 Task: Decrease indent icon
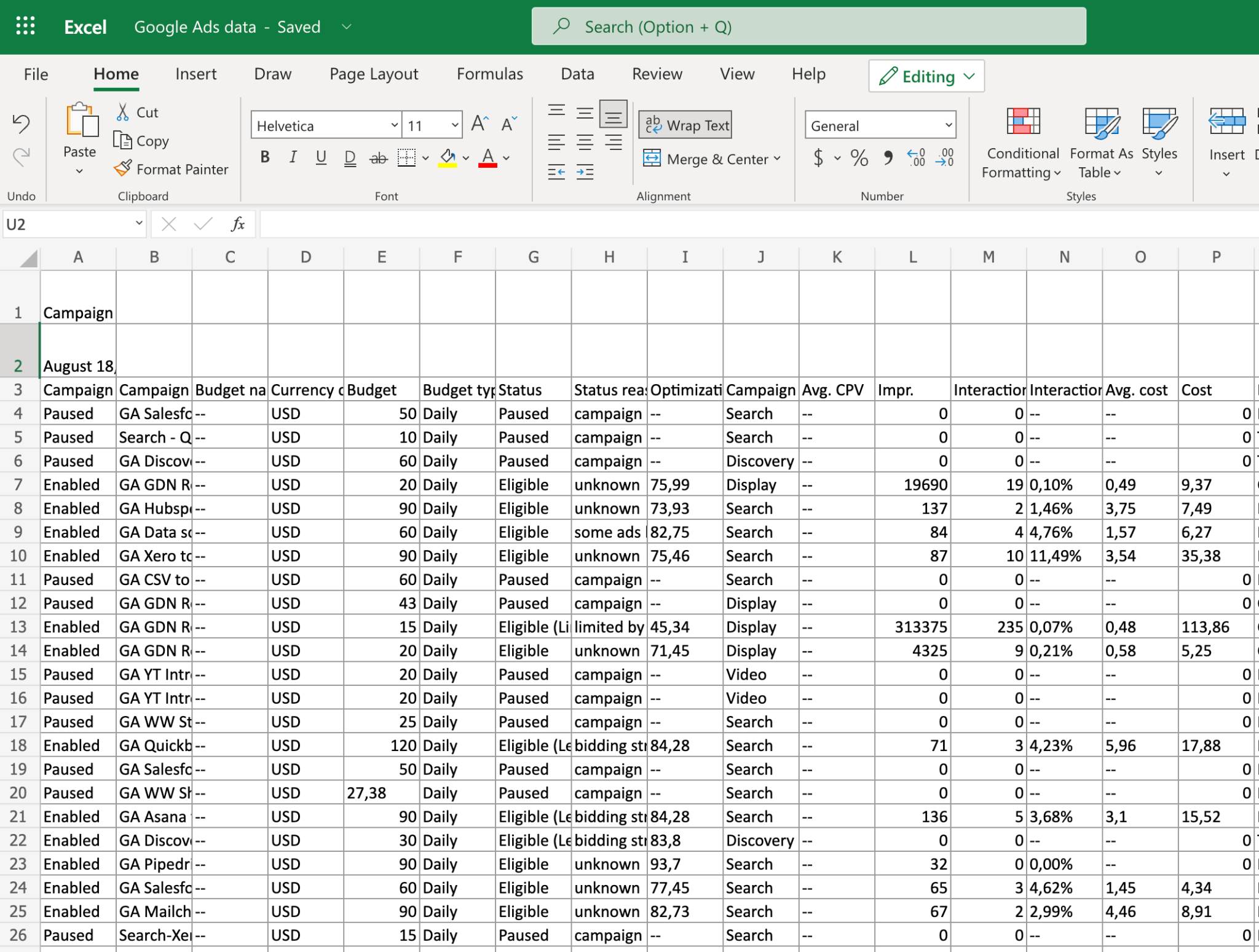pos(556,172)
